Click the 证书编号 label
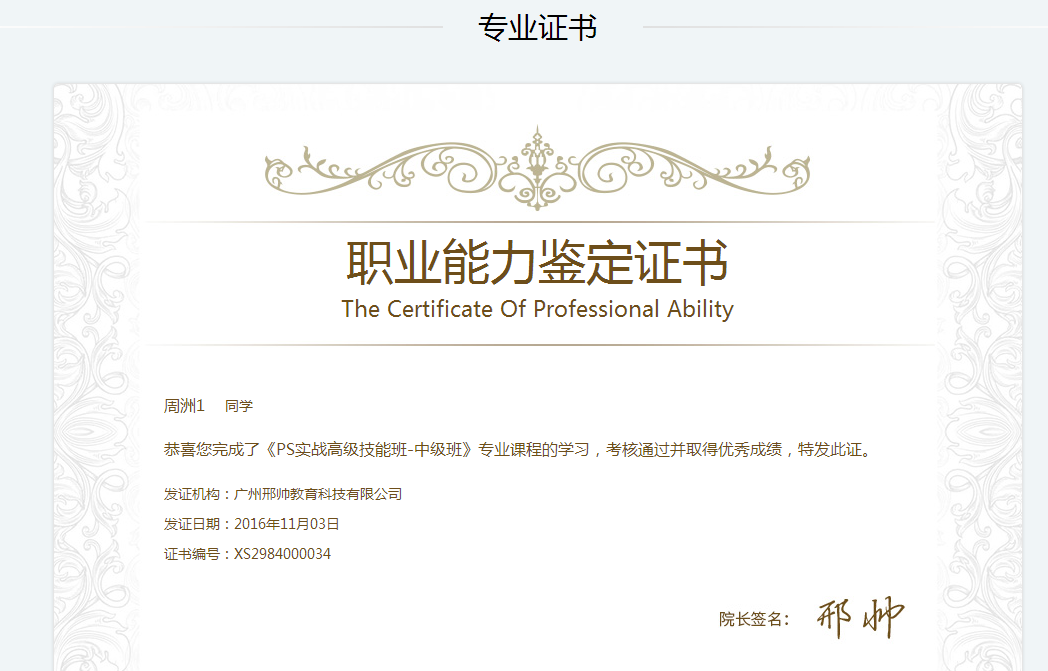 (x=193, y=554)
